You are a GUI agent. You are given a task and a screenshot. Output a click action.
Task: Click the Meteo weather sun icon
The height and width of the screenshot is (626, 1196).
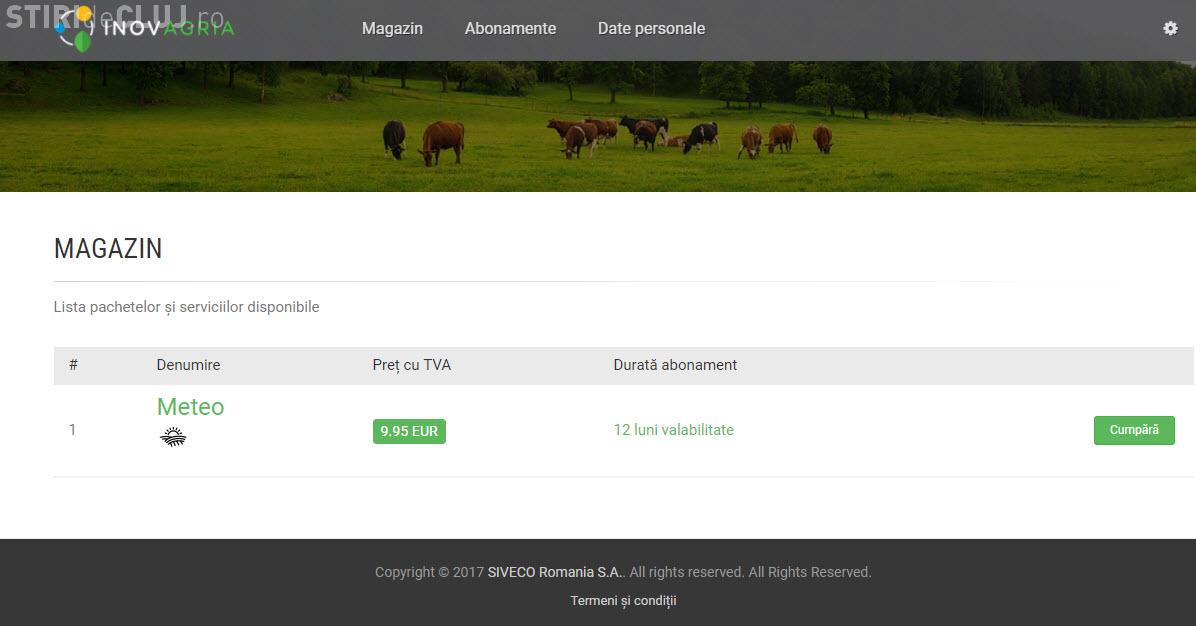[173, 436]
